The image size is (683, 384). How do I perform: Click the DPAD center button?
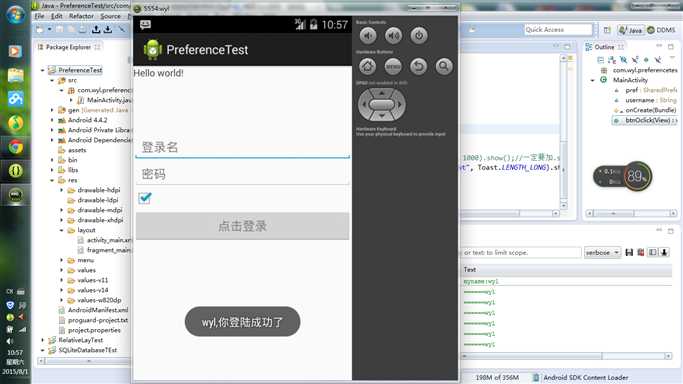pyautogui.click(x=382, y=104)
